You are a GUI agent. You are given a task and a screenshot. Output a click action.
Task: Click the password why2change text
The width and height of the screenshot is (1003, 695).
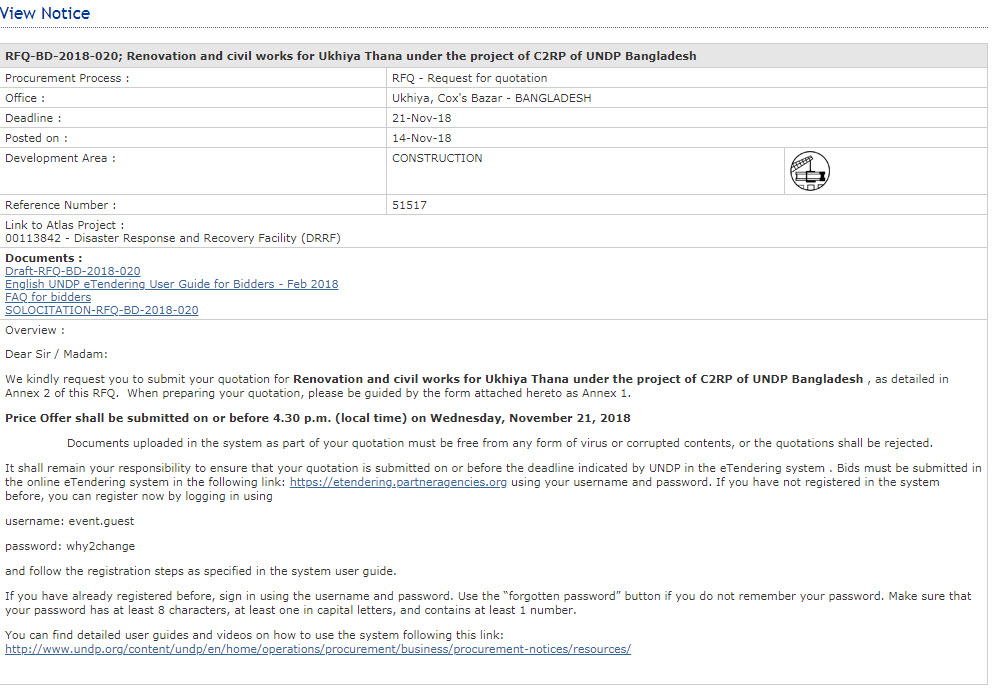(69, 546)
